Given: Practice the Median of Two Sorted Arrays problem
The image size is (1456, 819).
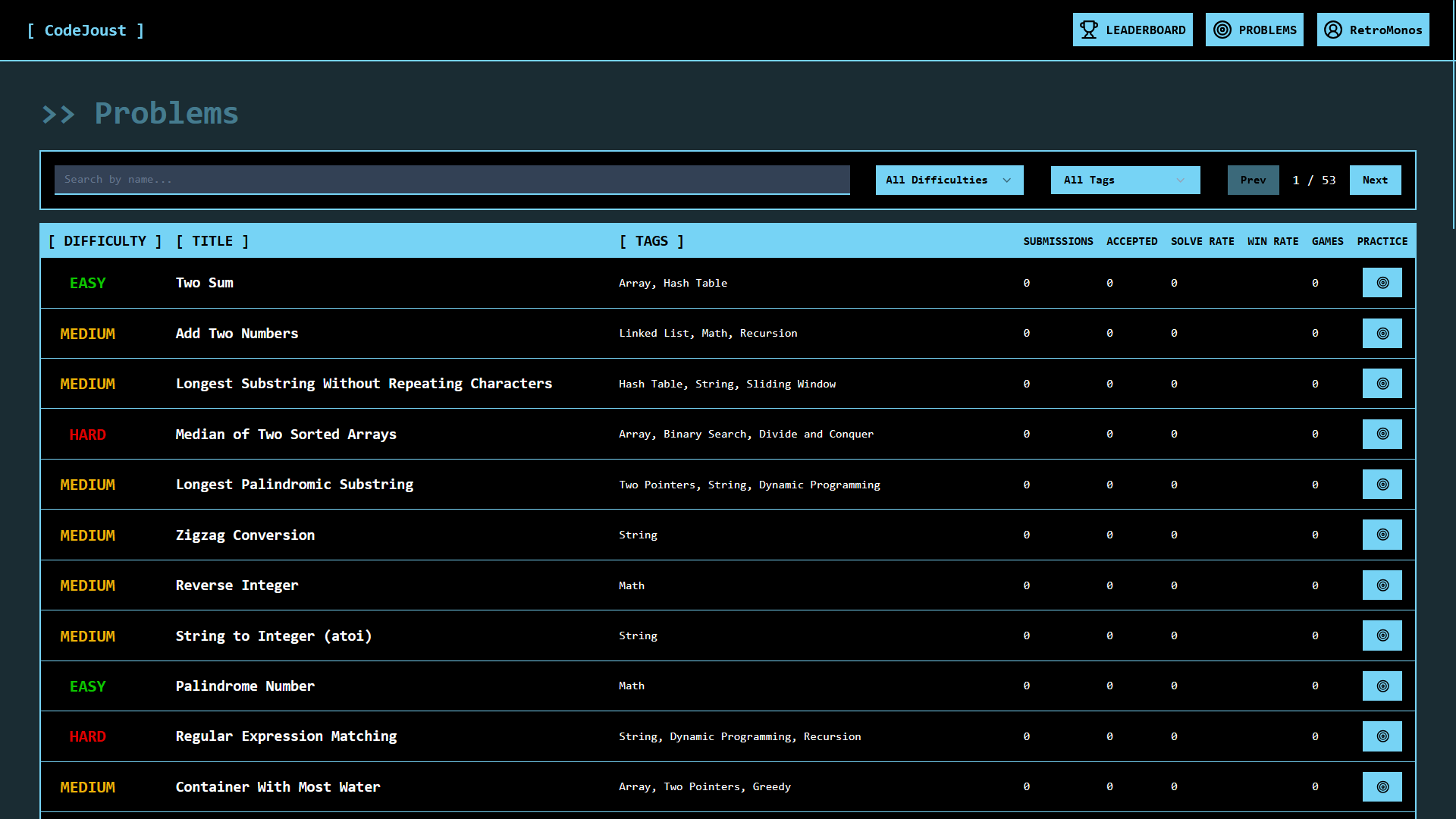Looking at the screenshot, I should point(1382,435).
